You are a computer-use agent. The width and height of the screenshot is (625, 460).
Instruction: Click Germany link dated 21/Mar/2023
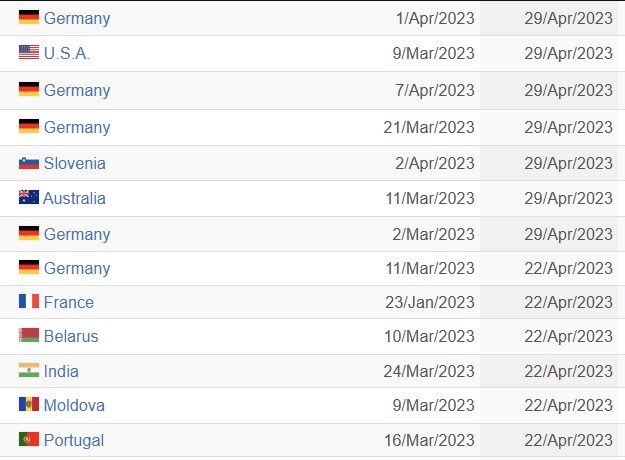click(x=77, y=128)
